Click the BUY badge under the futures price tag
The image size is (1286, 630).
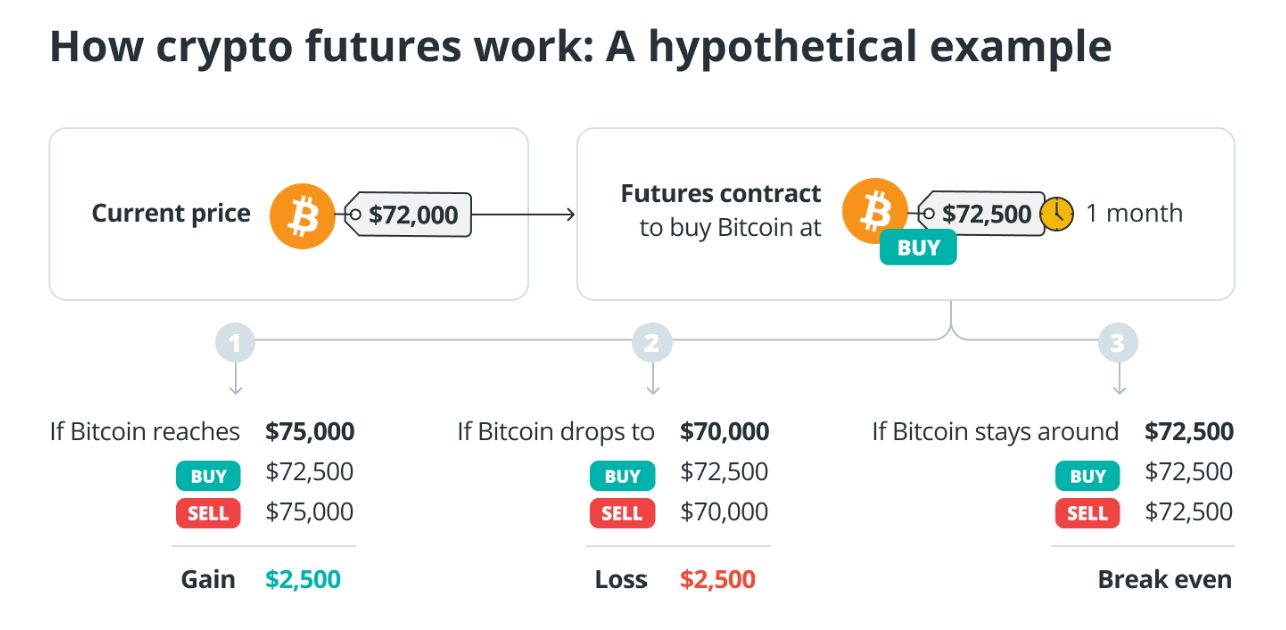tap(918, 248)
